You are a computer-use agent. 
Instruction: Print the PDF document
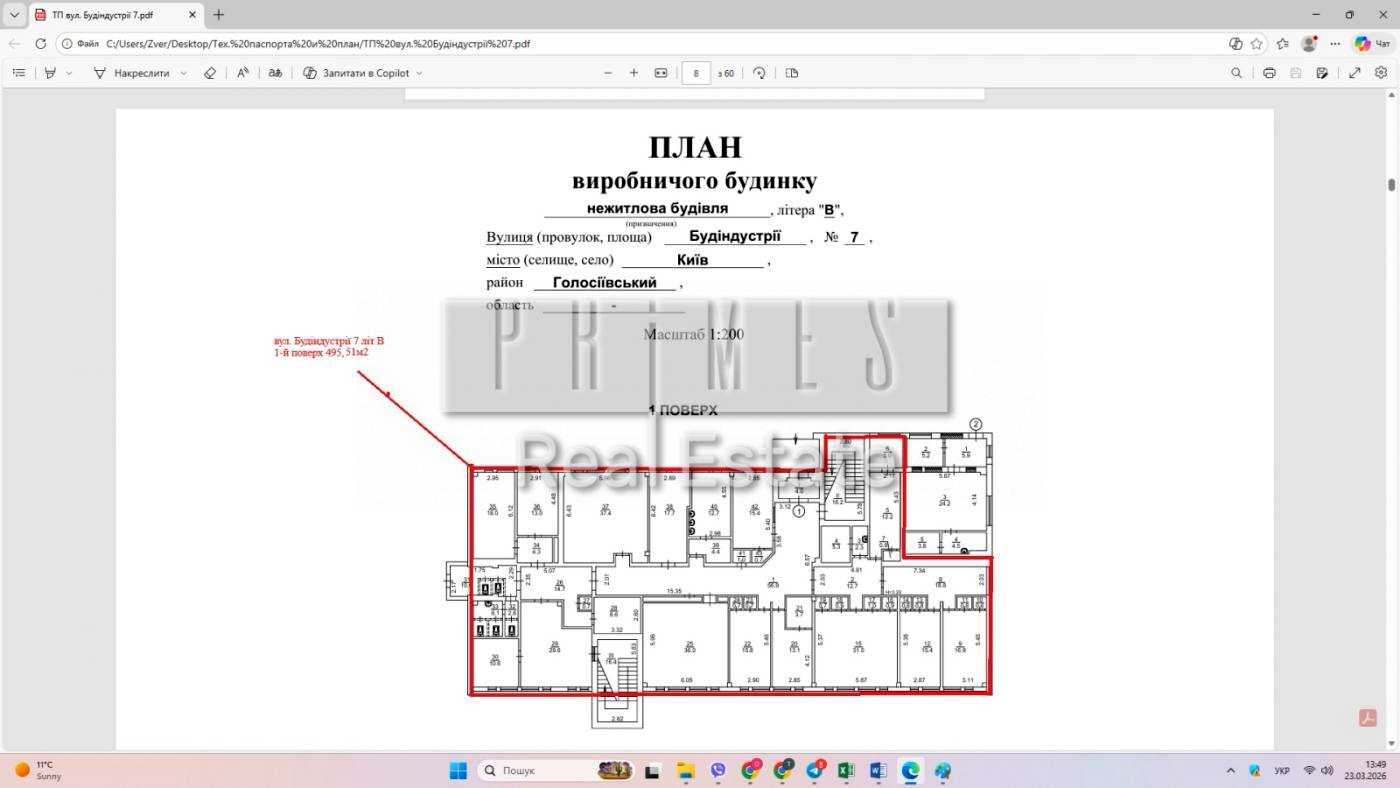[x=1269, y=73]
